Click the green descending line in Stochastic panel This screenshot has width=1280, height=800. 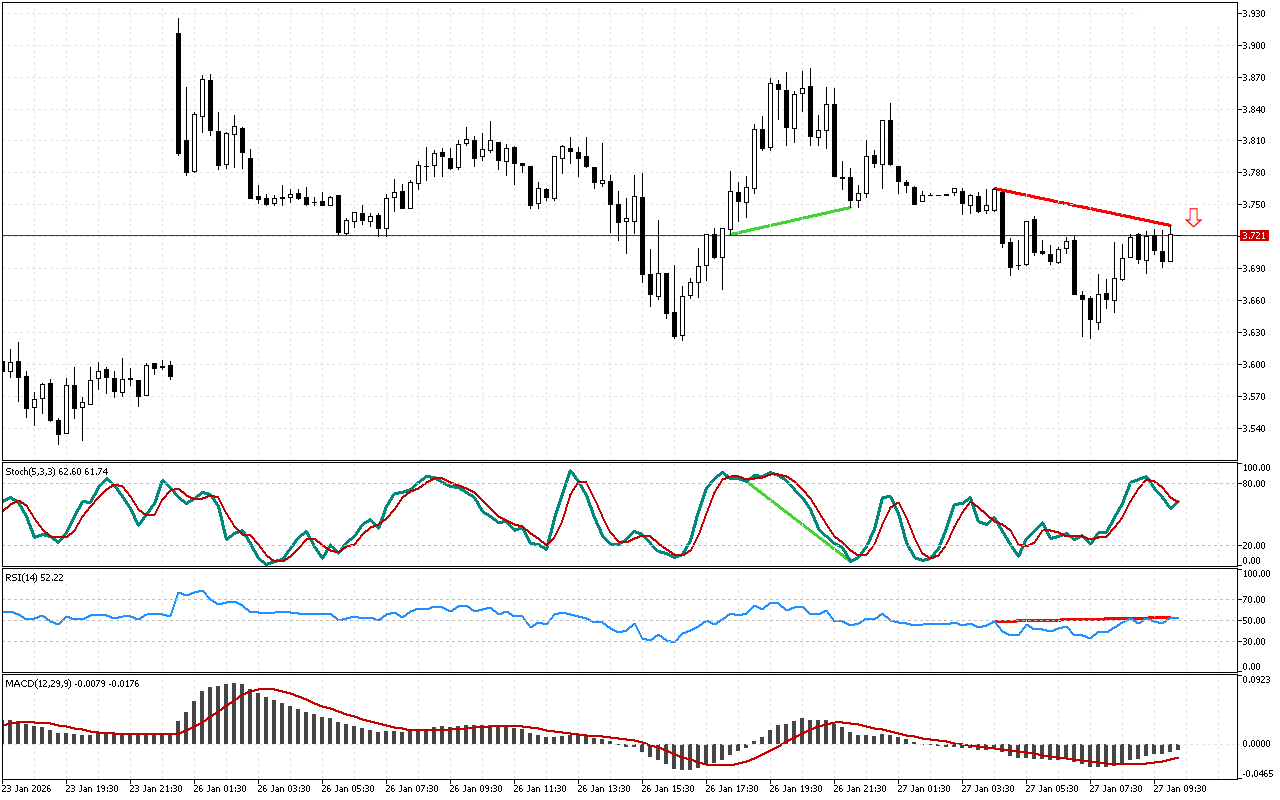[x=800, y=521]
